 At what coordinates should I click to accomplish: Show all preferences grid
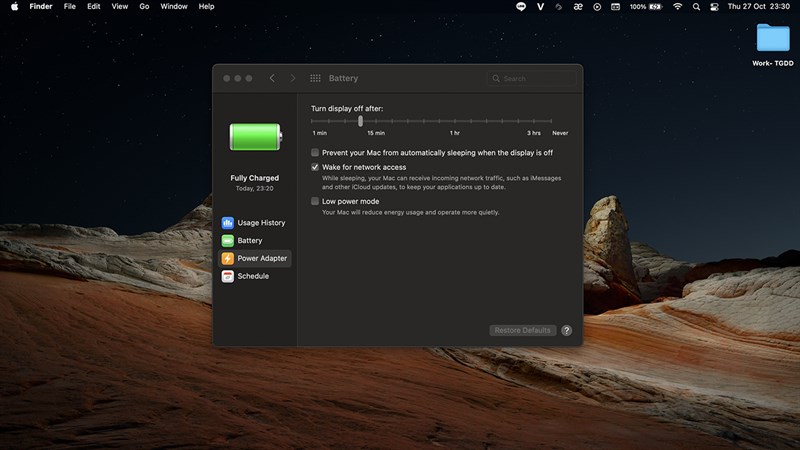click(315, 78)
